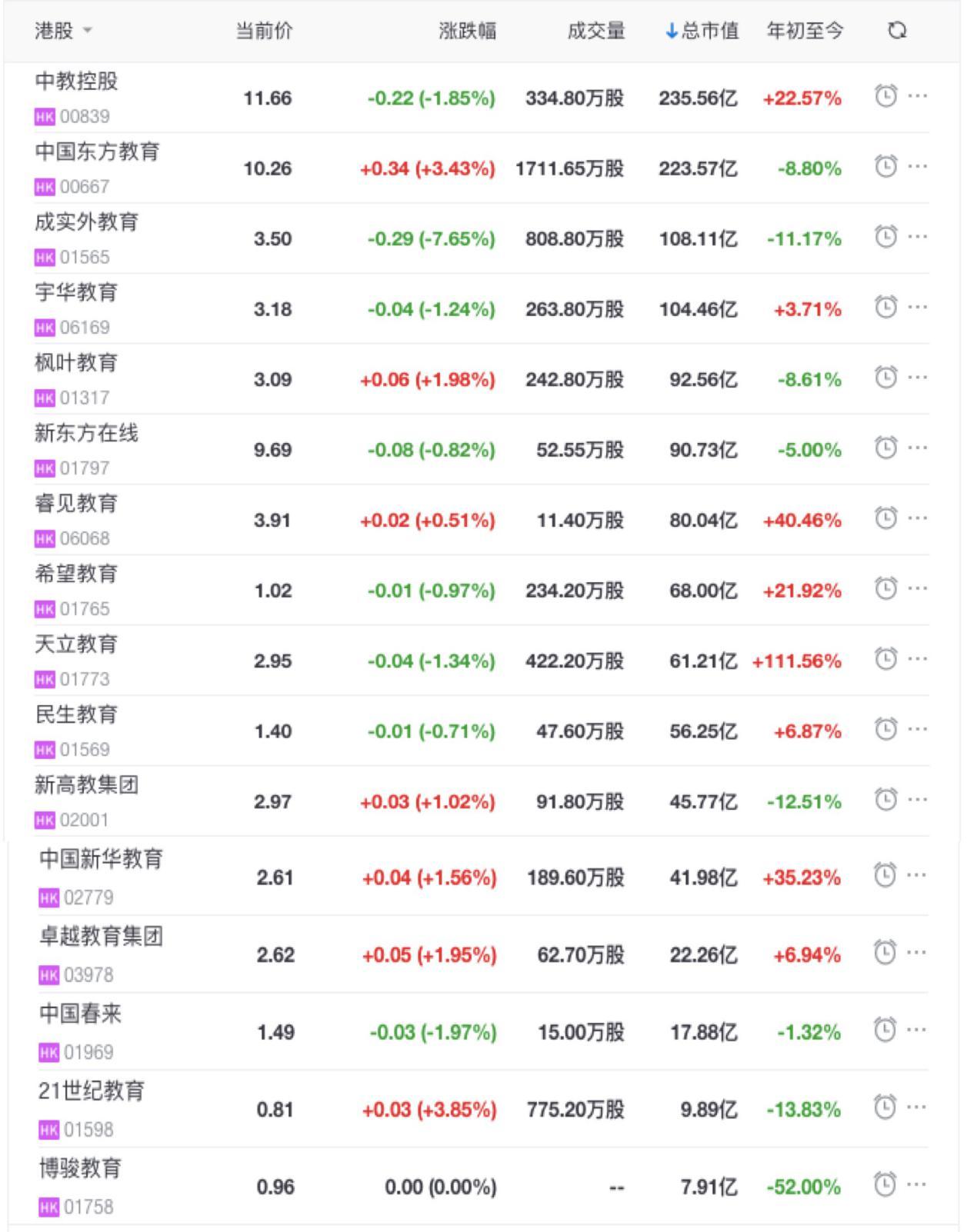The height and width of the screenshot is (1232, 967).
Task: Show more options for 中国新华教育
Action: (916, 875)
